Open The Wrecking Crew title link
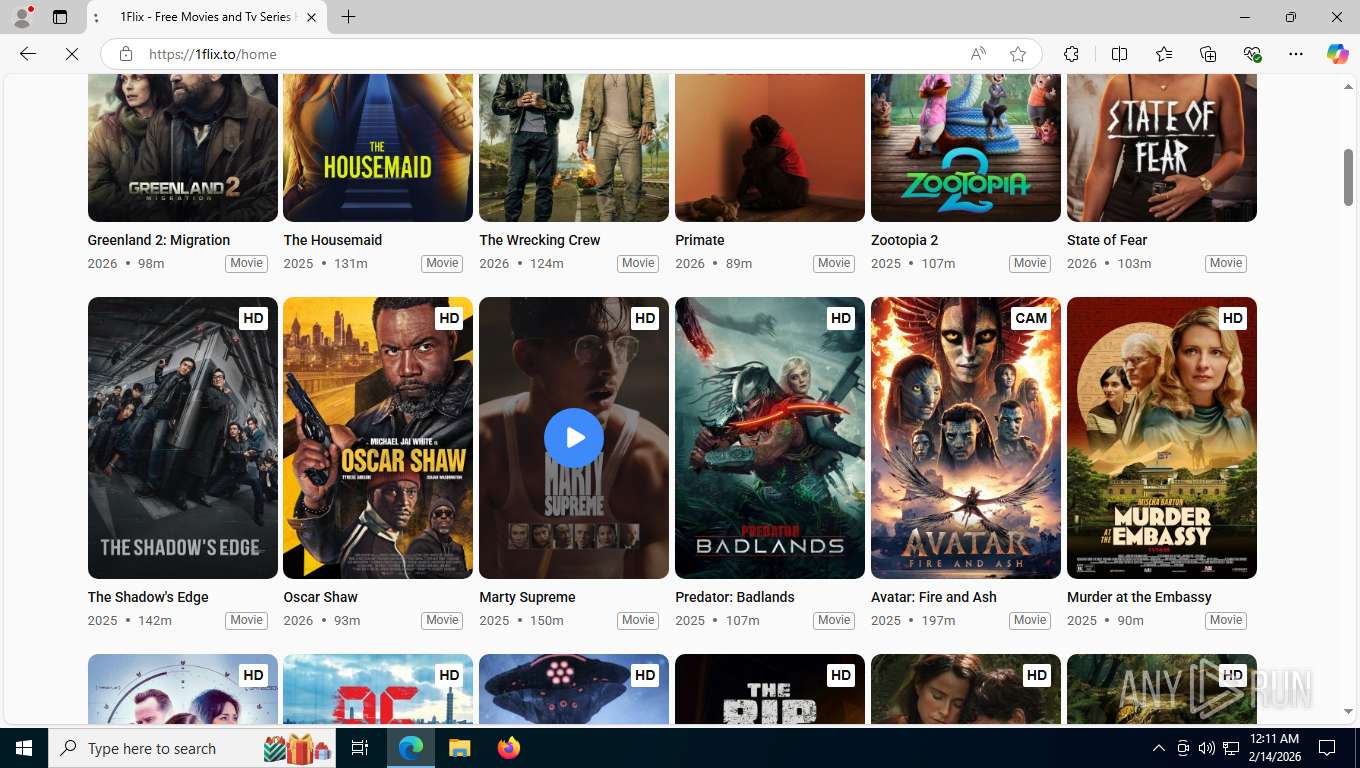This screenshot has height=768, width=1360. (540, 240)
